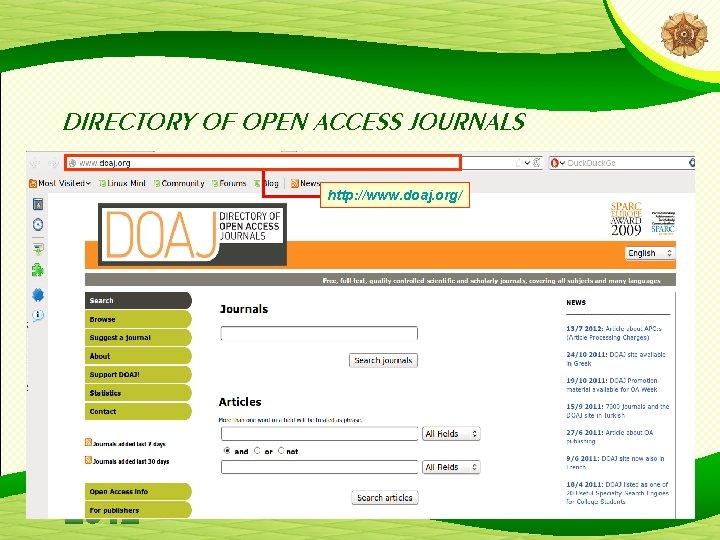
Task: Open the Search menu item
Action: point(138,300)
